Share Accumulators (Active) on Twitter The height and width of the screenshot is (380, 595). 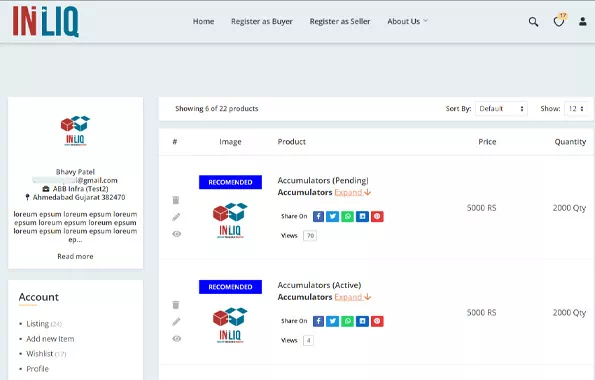pyautogui.click(x=333, y=321)
